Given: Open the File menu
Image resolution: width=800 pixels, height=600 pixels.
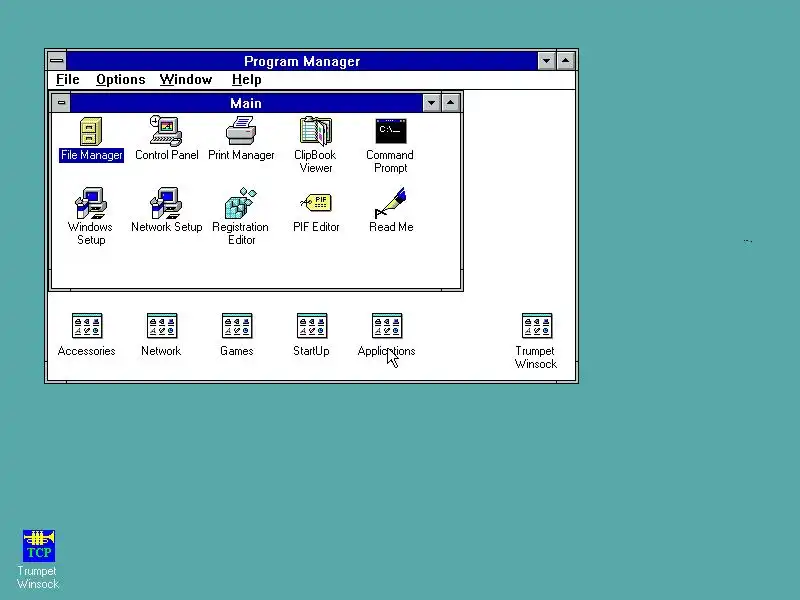Looking at the screenshot, I should click(x=67, y=80).
